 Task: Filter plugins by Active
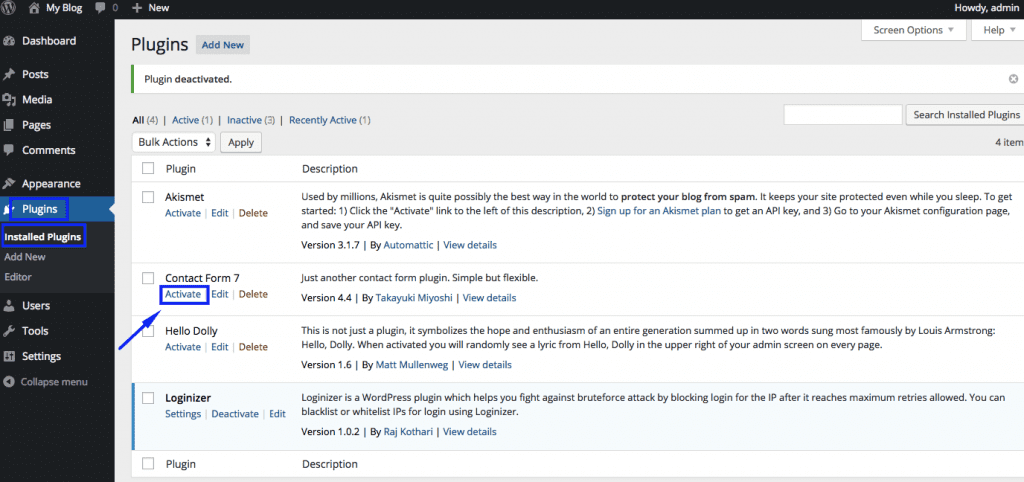pyautogui.click(x=185, y=120)
